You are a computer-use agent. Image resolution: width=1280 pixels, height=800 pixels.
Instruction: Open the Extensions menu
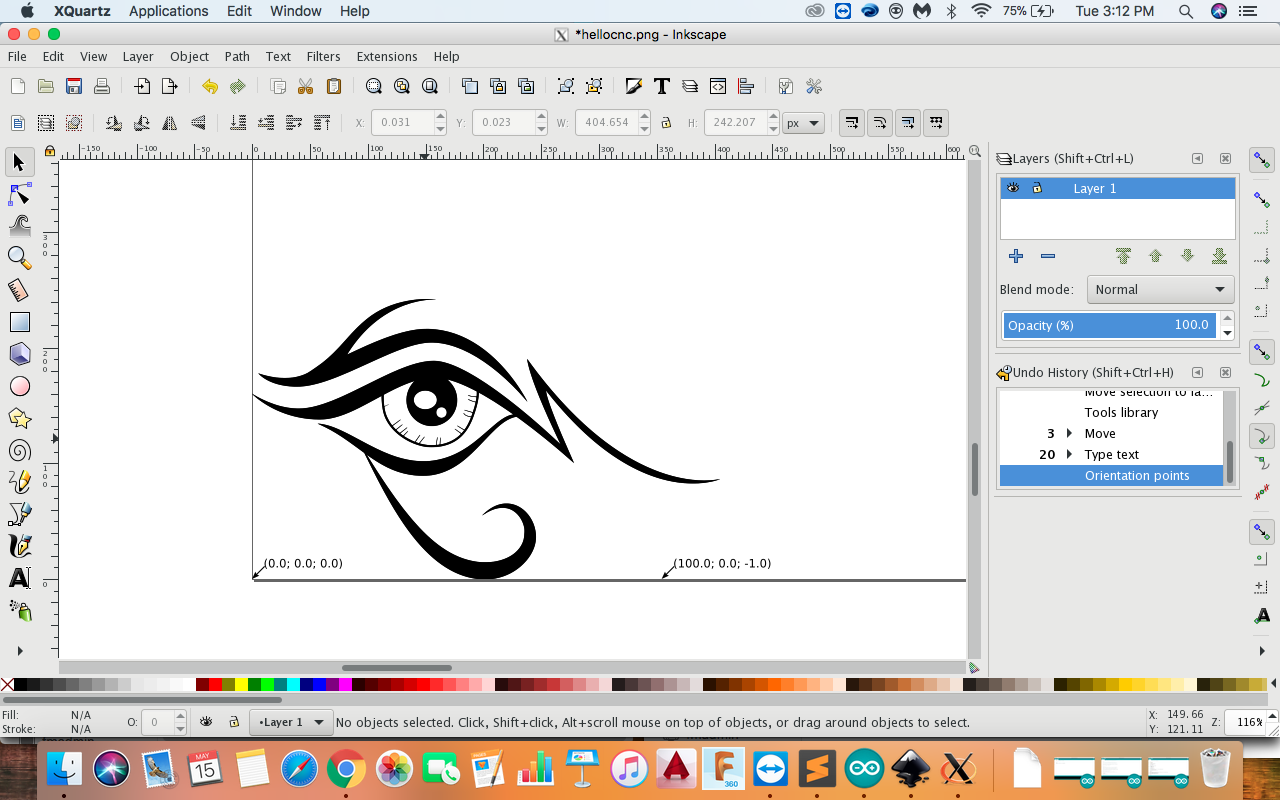coord(387,56)
